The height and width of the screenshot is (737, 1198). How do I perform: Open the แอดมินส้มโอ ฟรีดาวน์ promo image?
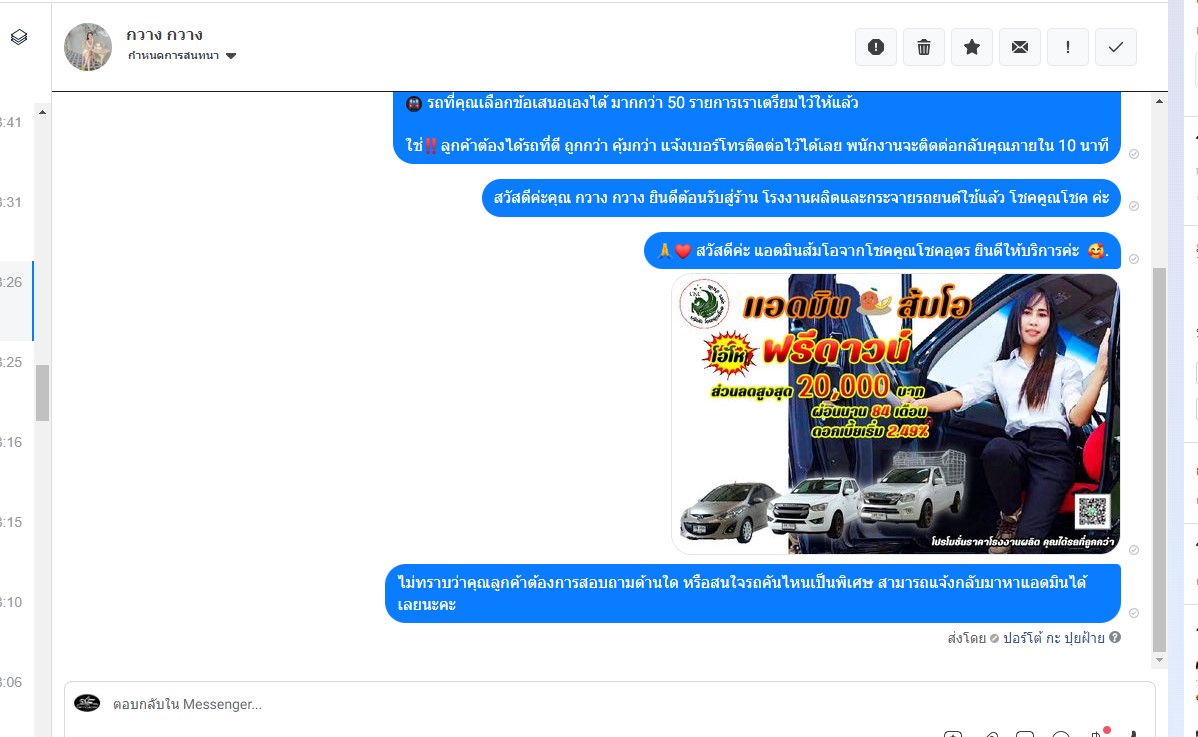tap(895, 414)
